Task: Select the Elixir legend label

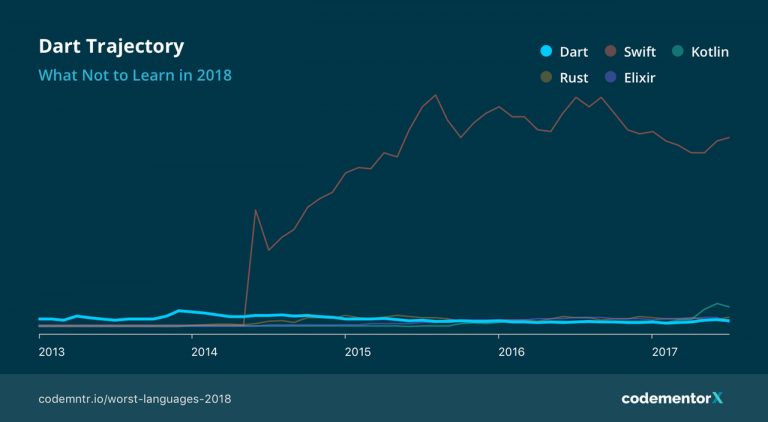Action: pos(640,78)
